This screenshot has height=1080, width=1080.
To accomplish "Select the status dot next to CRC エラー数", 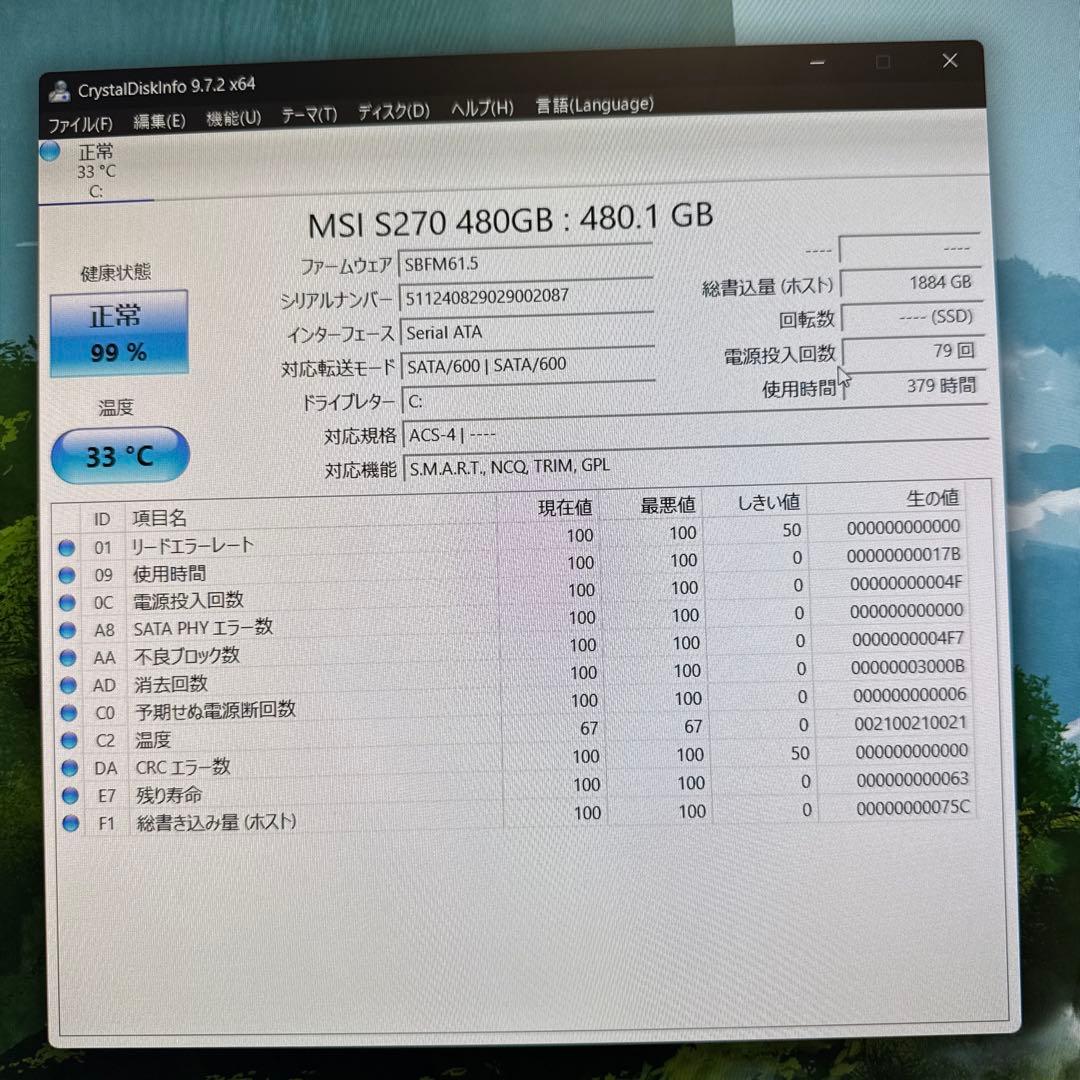I will click(x=68, y=768).
